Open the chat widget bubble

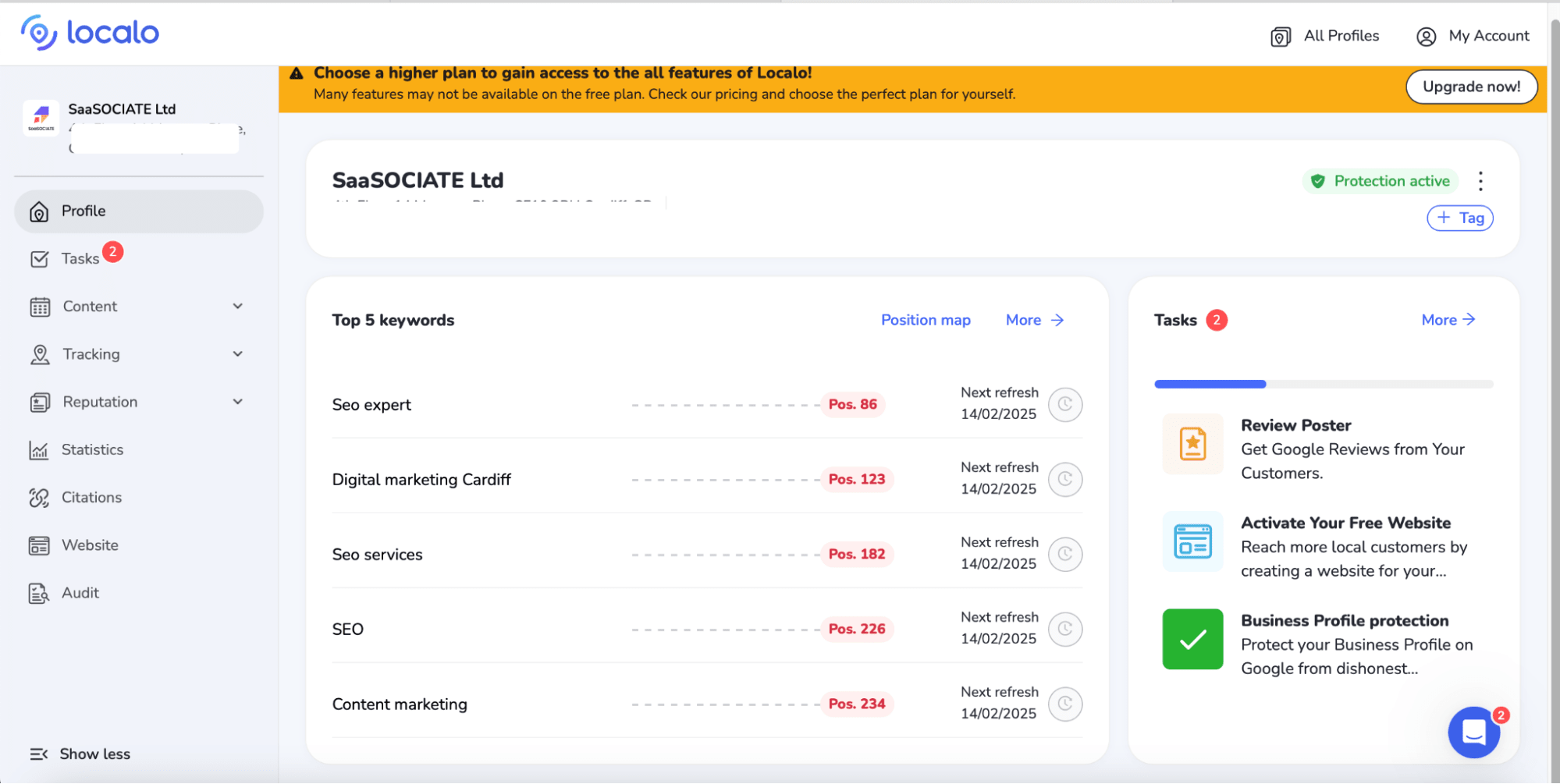[x=1473, y=733]
